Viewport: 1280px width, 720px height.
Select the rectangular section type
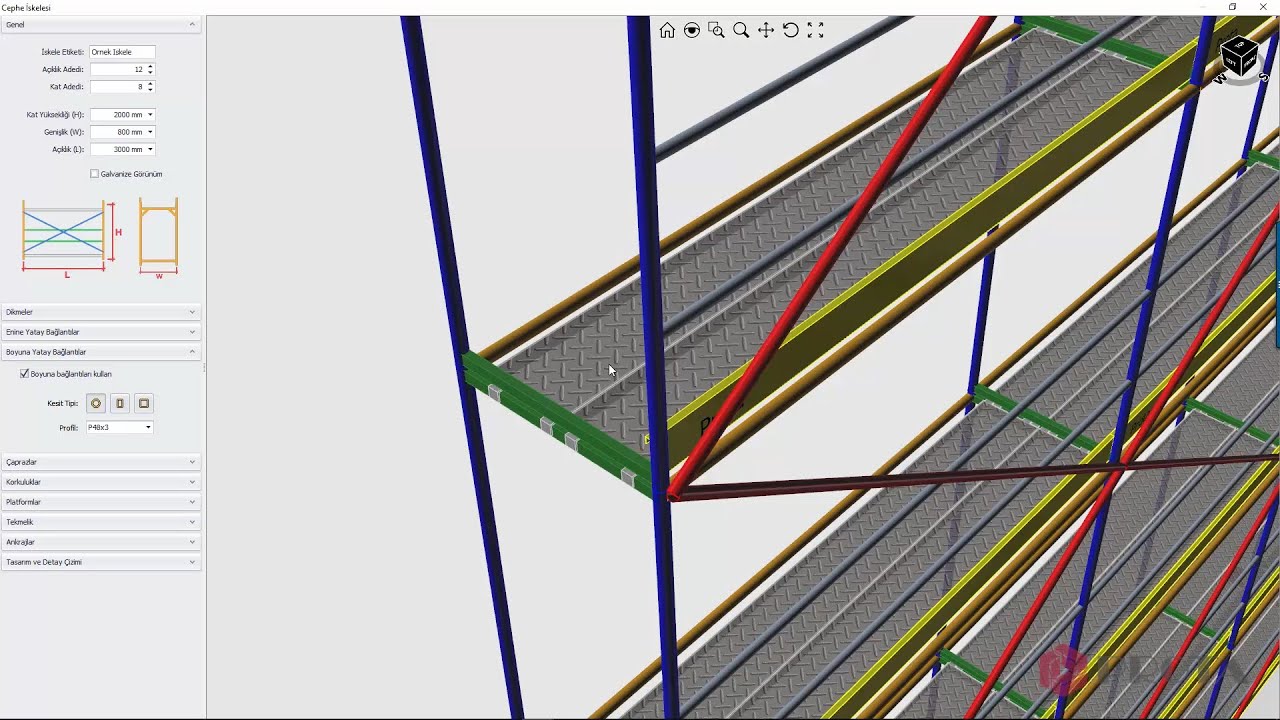[120, 403]
